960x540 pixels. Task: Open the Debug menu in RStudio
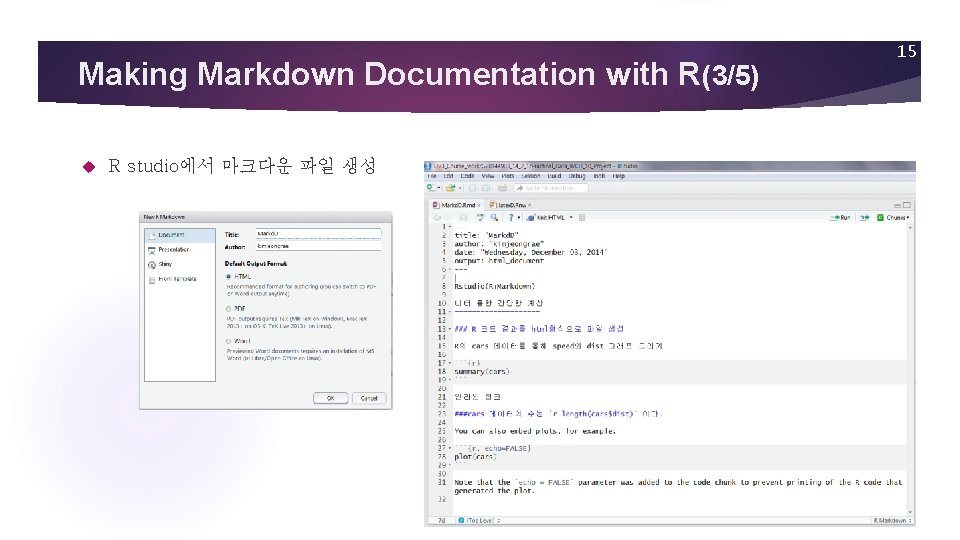pos(577,176)
